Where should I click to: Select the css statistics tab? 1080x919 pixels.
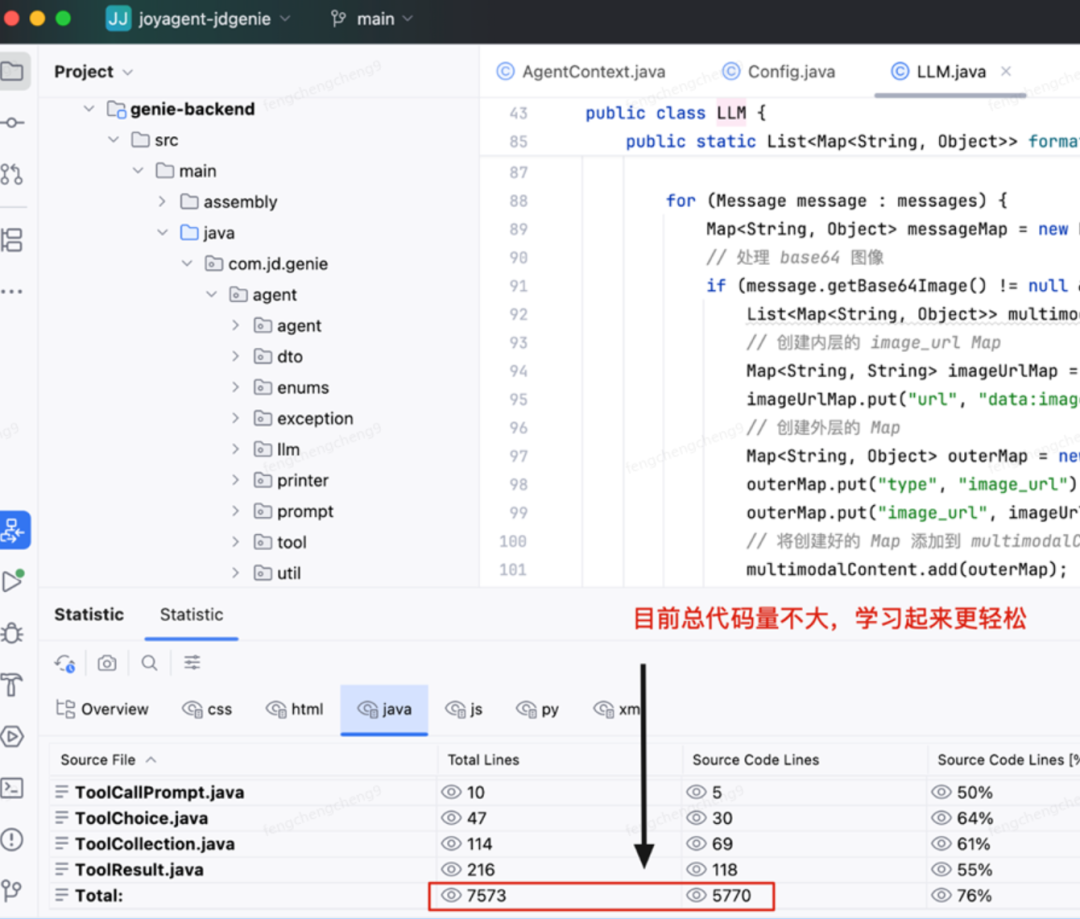coord(208,709)
